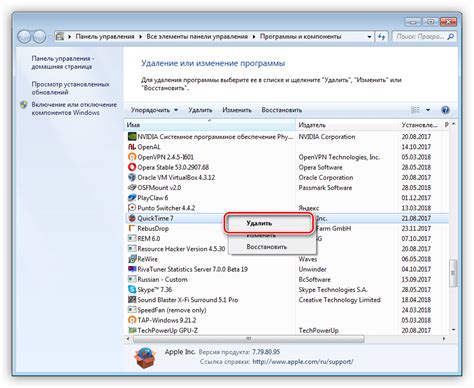Open the Apple support help link
The width and height of the screenshot is (474, 388).
click(303, 362)
